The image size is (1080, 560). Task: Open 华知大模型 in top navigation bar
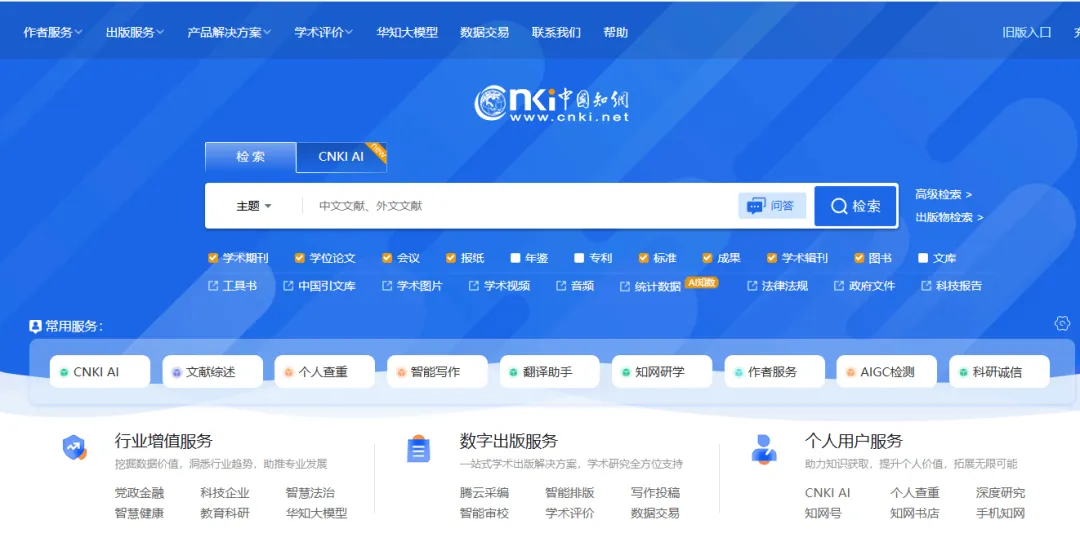[407, 32]
